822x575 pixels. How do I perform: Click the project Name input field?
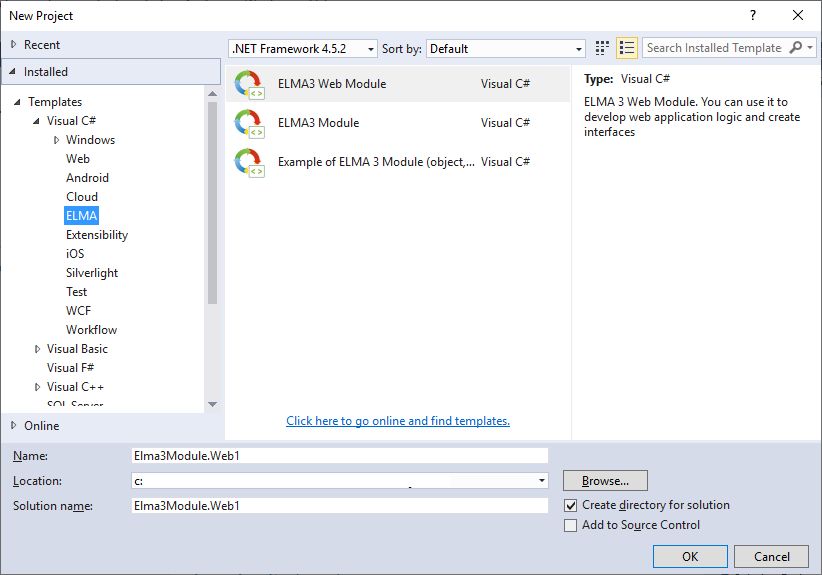(x=340, y=455)
